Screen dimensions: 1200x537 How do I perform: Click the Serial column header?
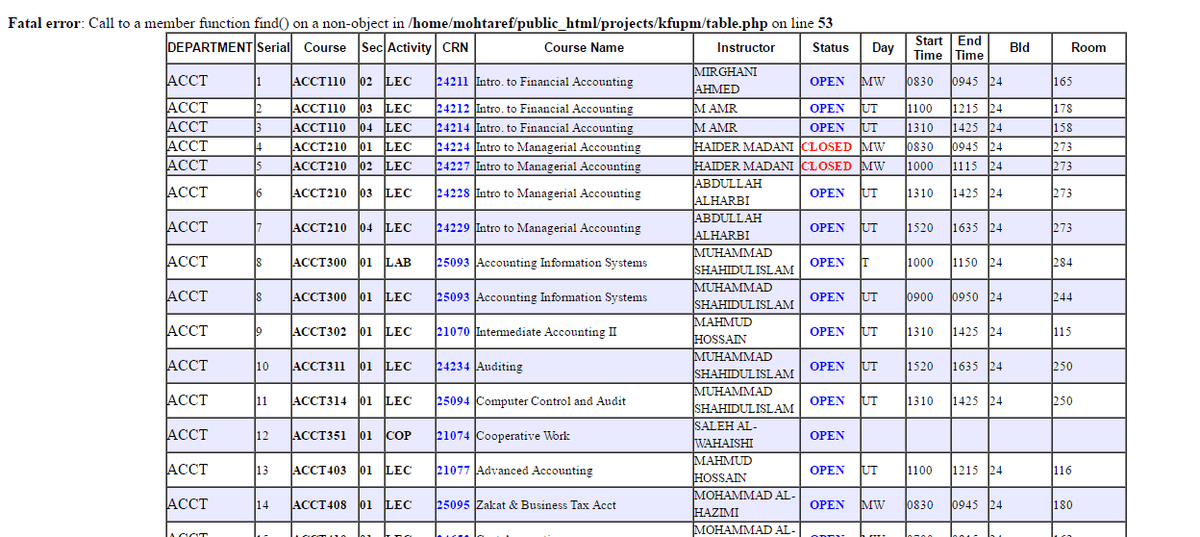click(x=274, y=48)
